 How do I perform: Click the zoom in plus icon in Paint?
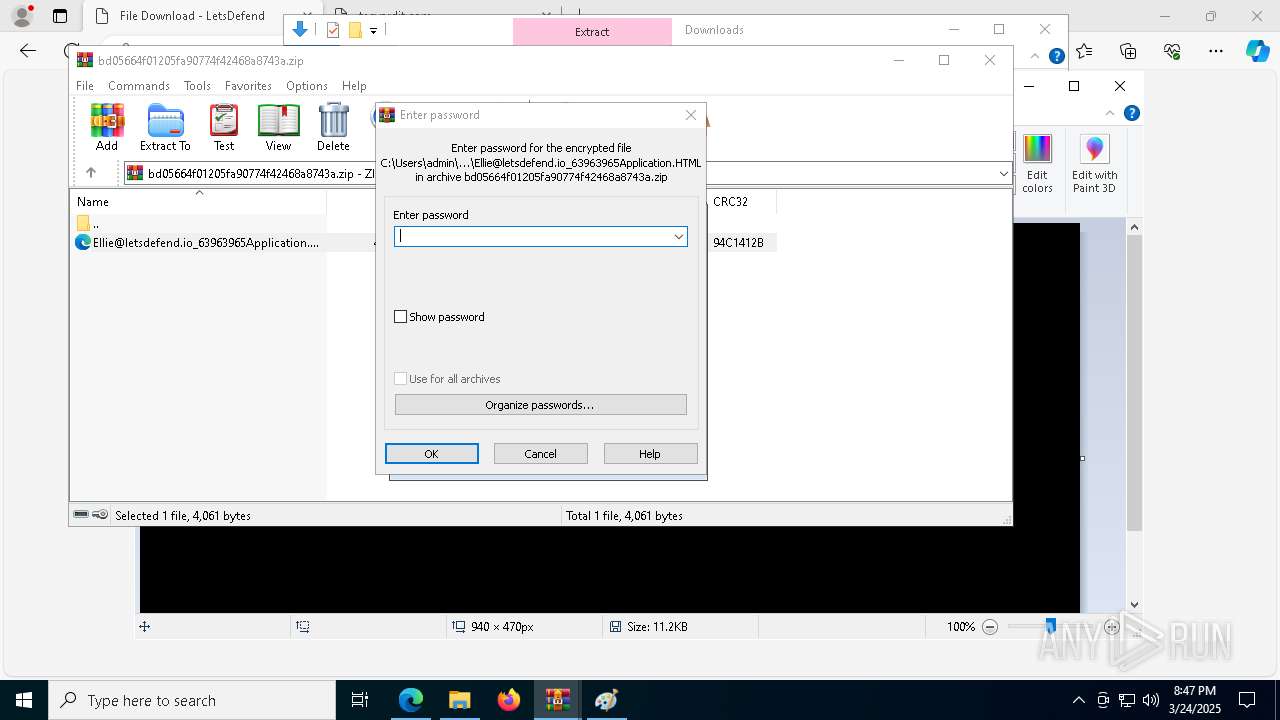coord(1111,627)
